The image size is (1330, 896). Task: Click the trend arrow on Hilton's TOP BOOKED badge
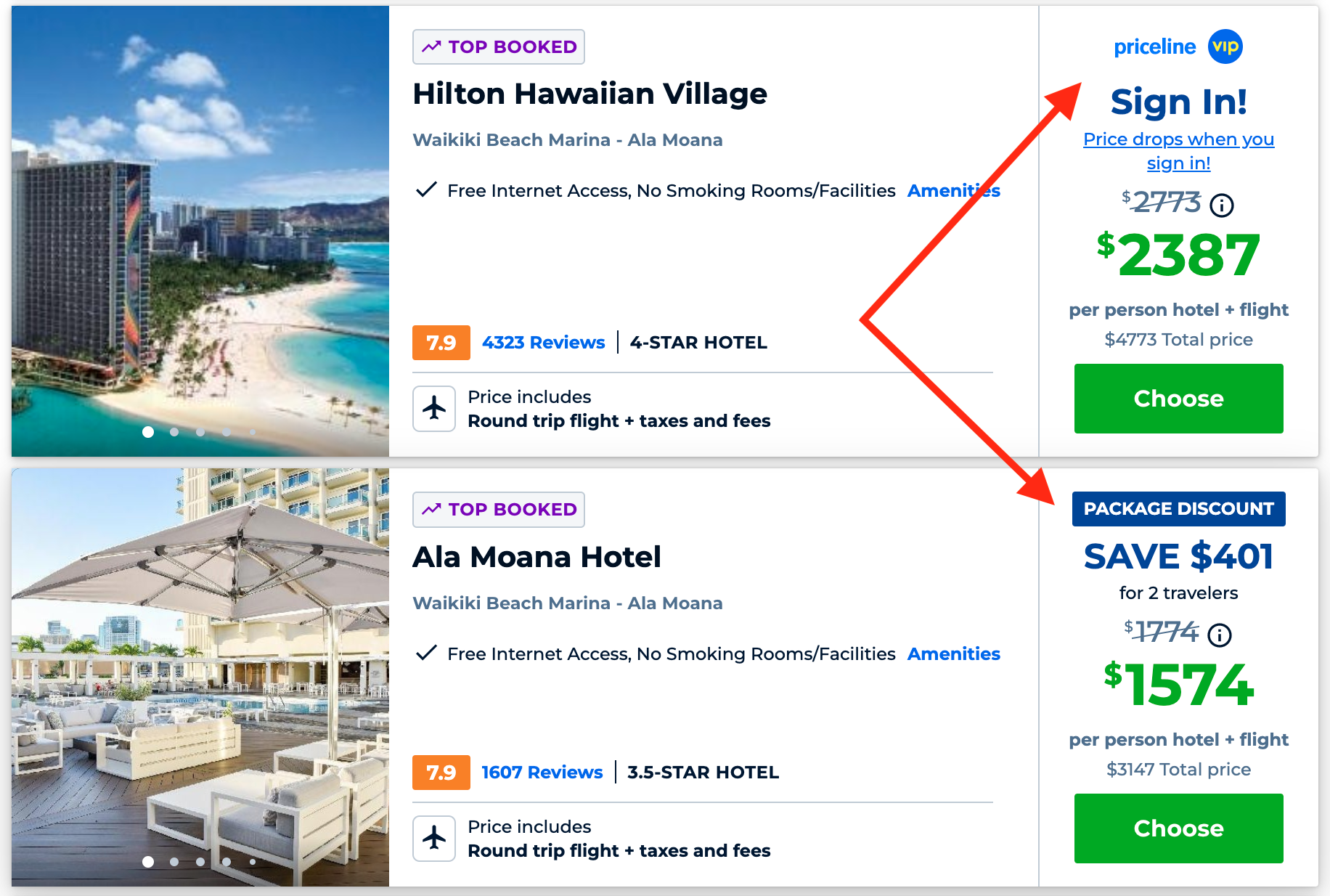click(x=431, y=46)
